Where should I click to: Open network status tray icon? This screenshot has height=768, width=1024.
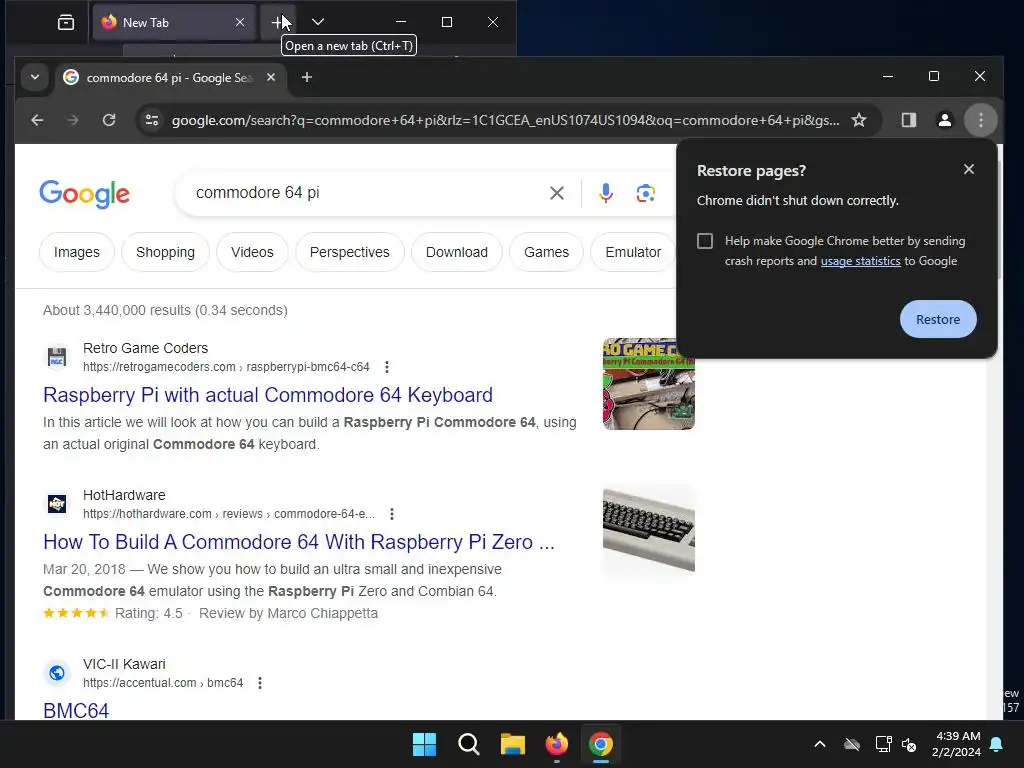(883, 744)
